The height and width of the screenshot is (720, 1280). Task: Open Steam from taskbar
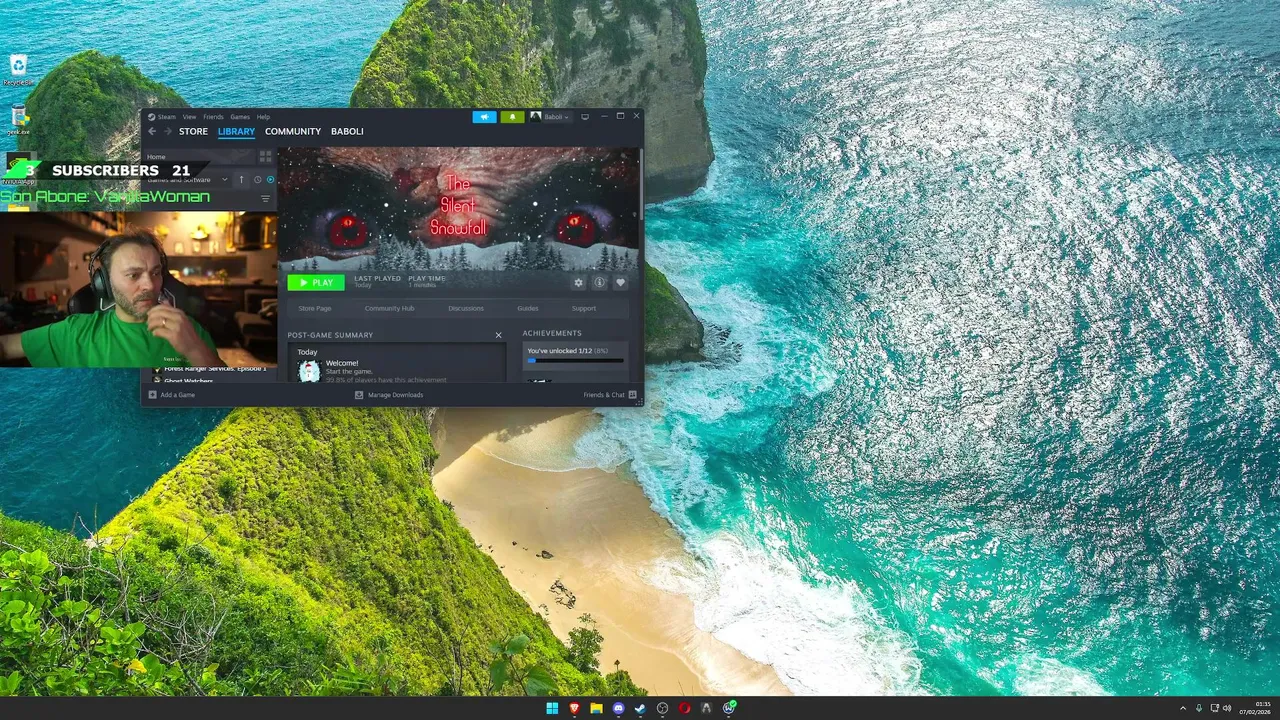pyautogui.click(x=640, y=708)
